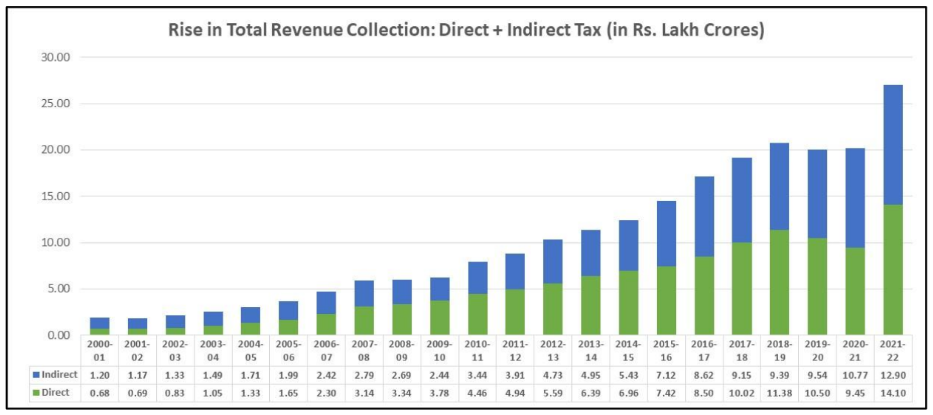This screenshot has height=415, width=933.
Task: Select the Indirect value 1.20 cell
Action: [99, 376]
